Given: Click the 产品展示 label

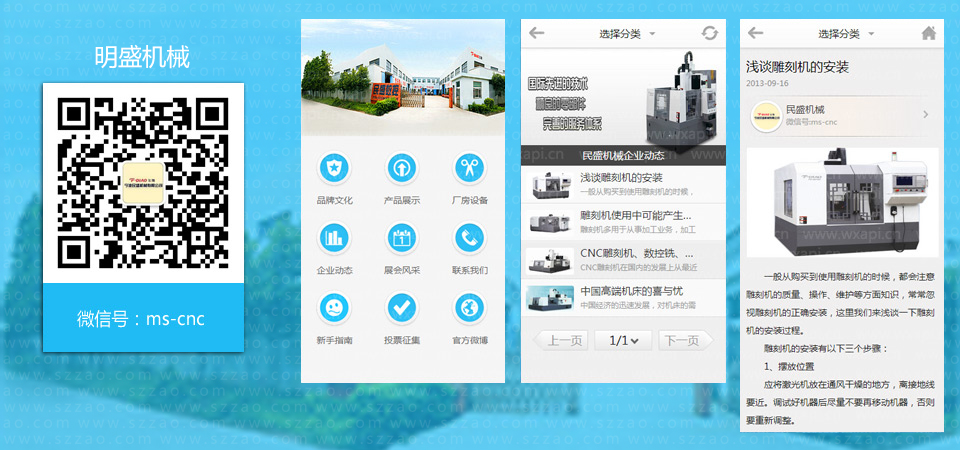Looking at the screenshot, I should pos(402,200).
